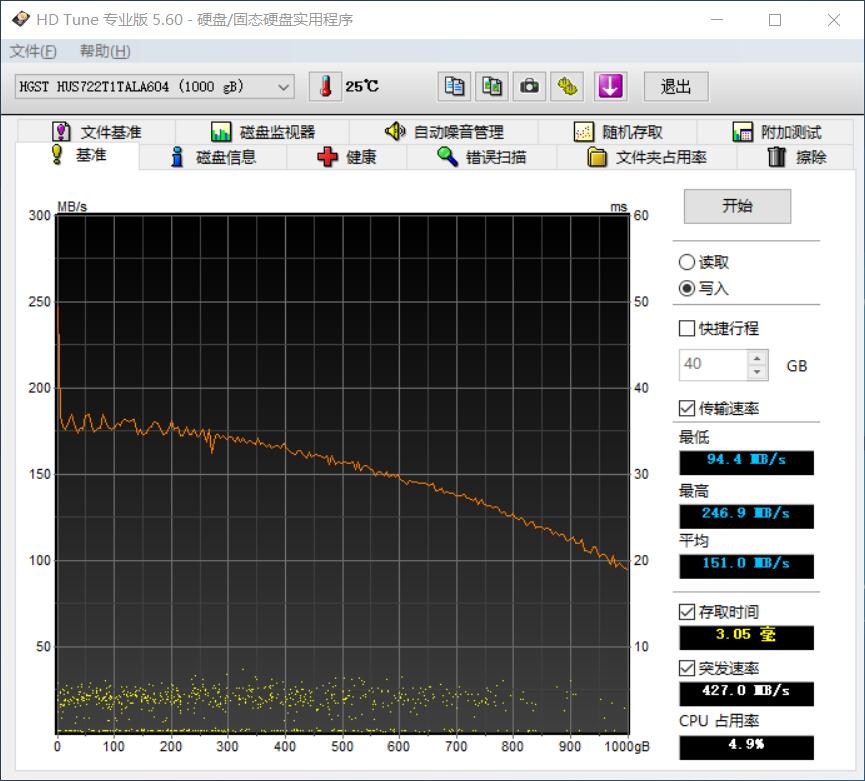Select the 写入 radio button
Viewport: 865px width, 781px height.
(x=687, y=288)
